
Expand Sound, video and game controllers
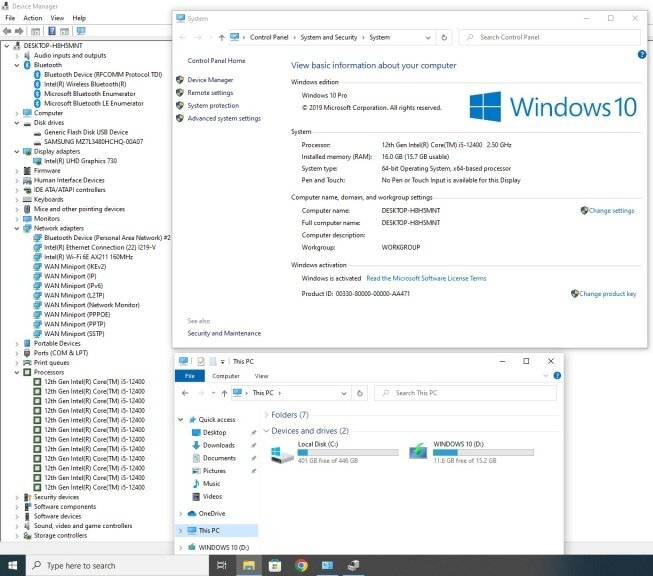click(17, 526)
